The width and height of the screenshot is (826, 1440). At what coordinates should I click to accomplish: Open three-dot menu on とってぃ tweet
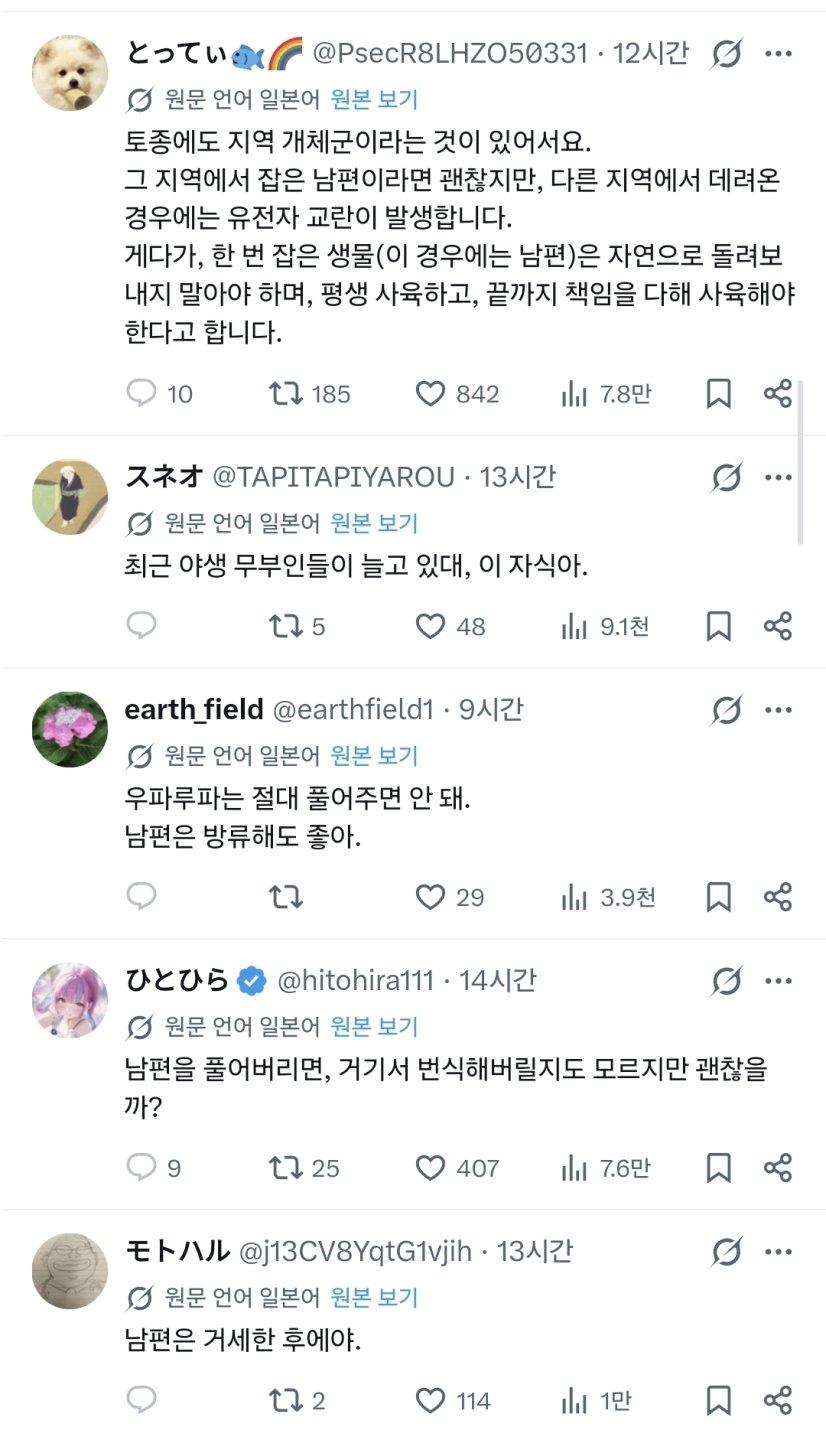pyautogui.click(x=778, y=54)
